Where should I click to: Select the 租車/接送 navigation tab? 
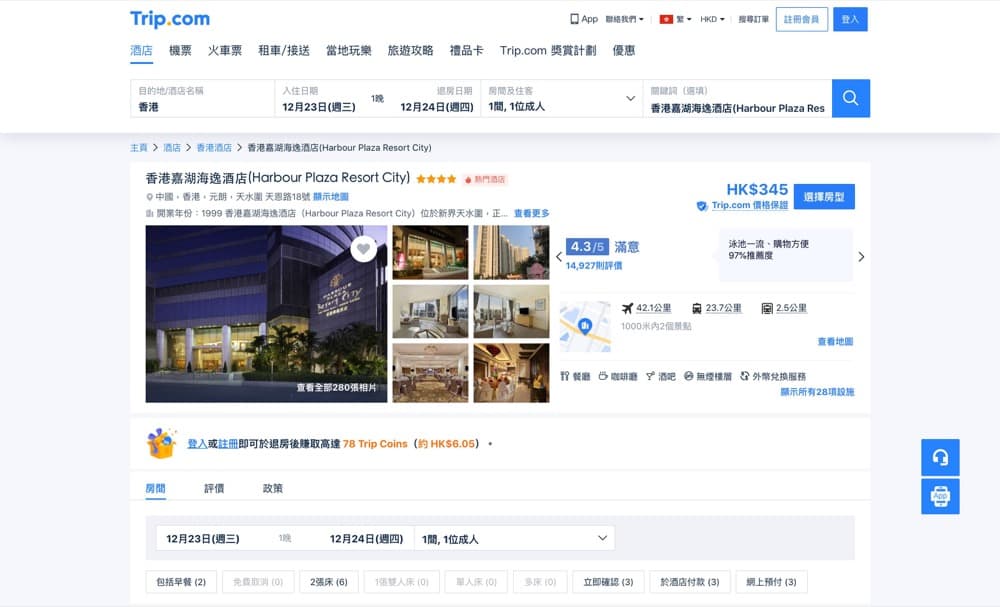click(284, 50)
